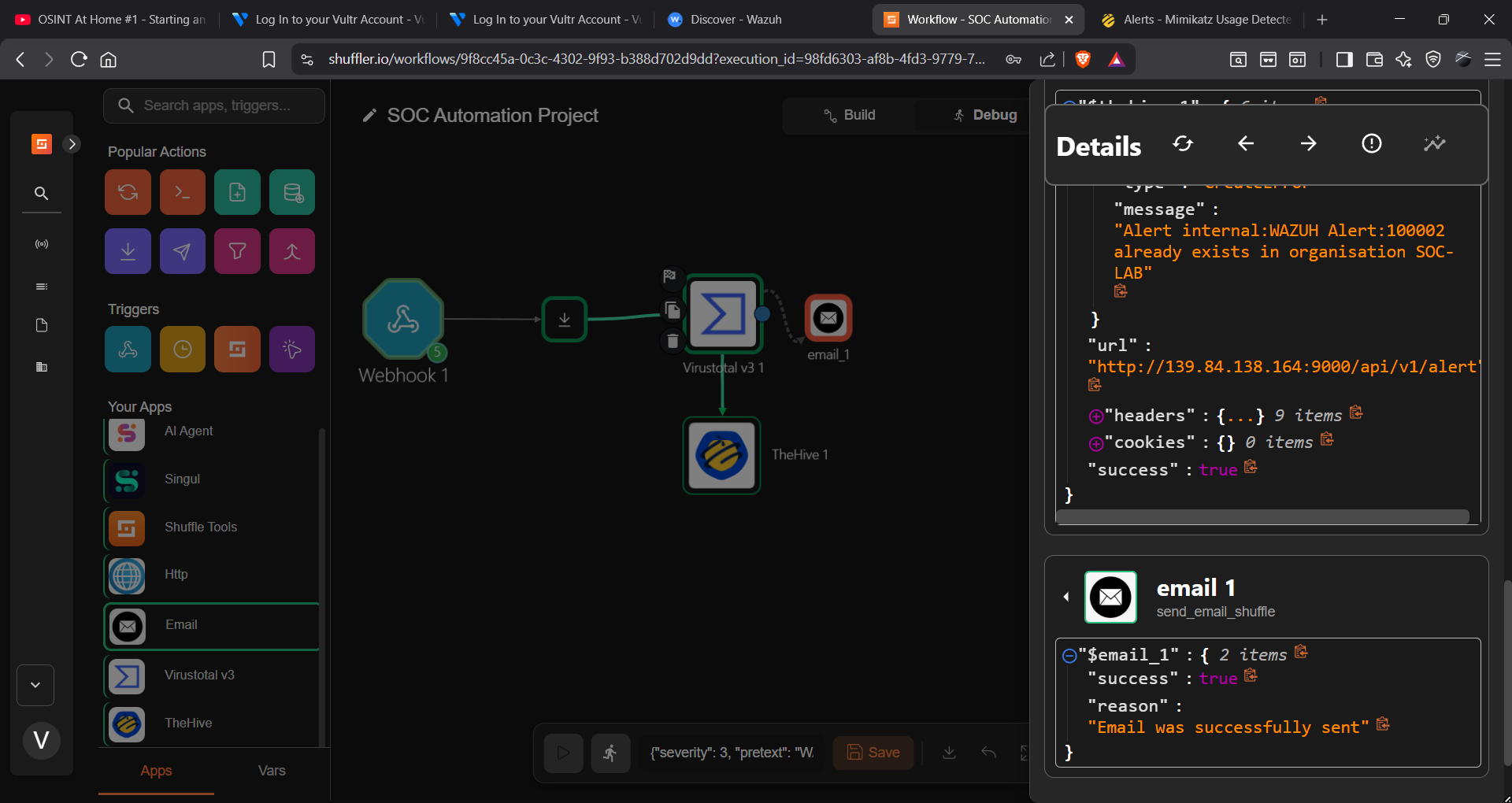
Task: Go to previous execution with left arrow
Action: [1245, 143]
